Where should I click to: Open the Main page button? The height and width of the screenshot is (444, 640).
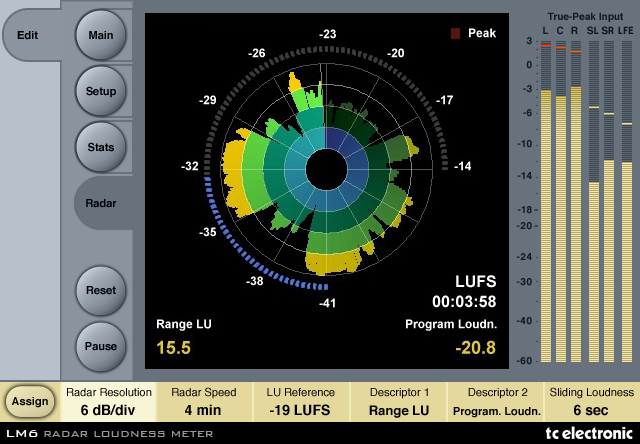(100, 36)
